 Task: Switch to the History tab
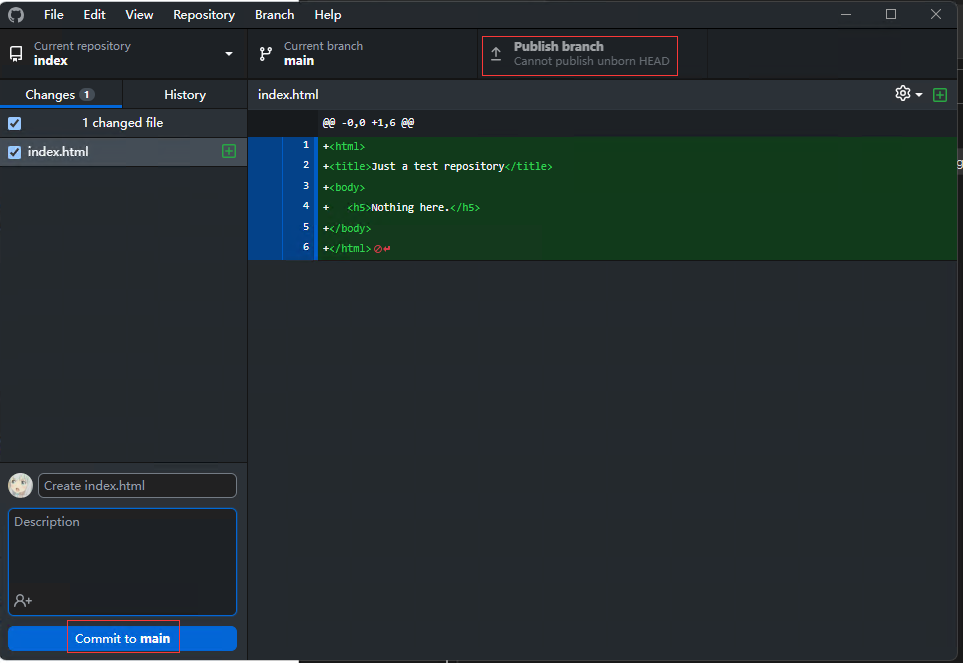pos(185,95)
